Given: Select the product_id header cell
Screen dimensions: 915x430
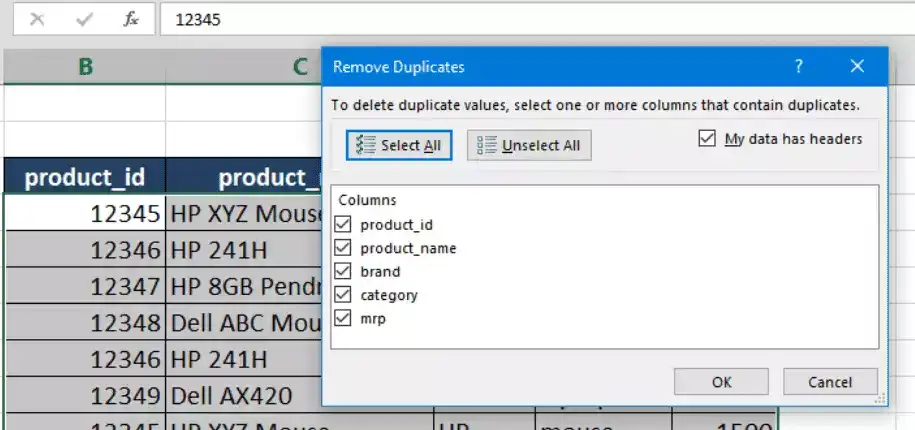Looking at the screenshot, I should click(x=85, y=177).
